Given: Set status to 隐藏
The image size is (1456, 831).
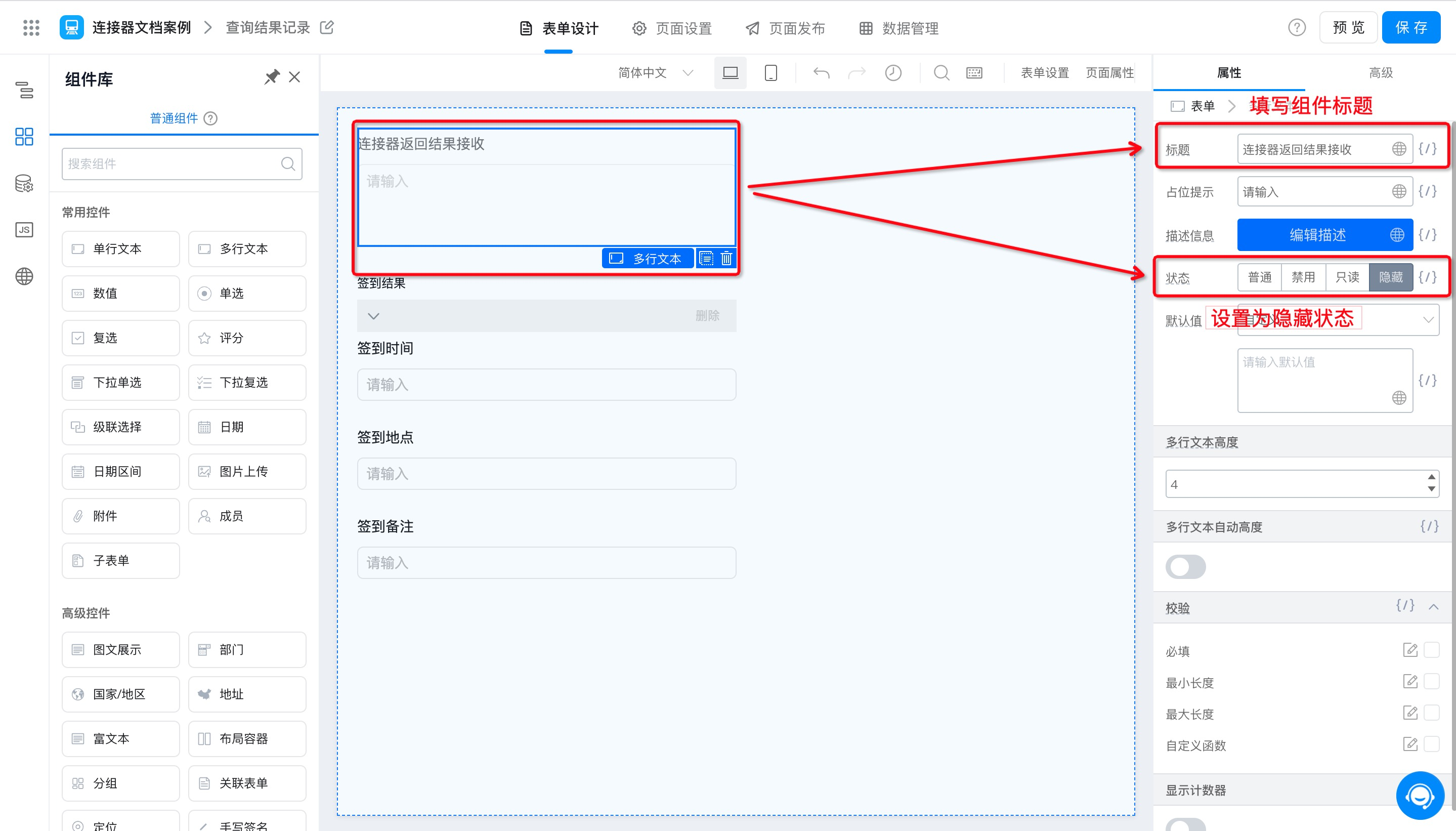Looking at the screenshot, I should point(1390,277).
